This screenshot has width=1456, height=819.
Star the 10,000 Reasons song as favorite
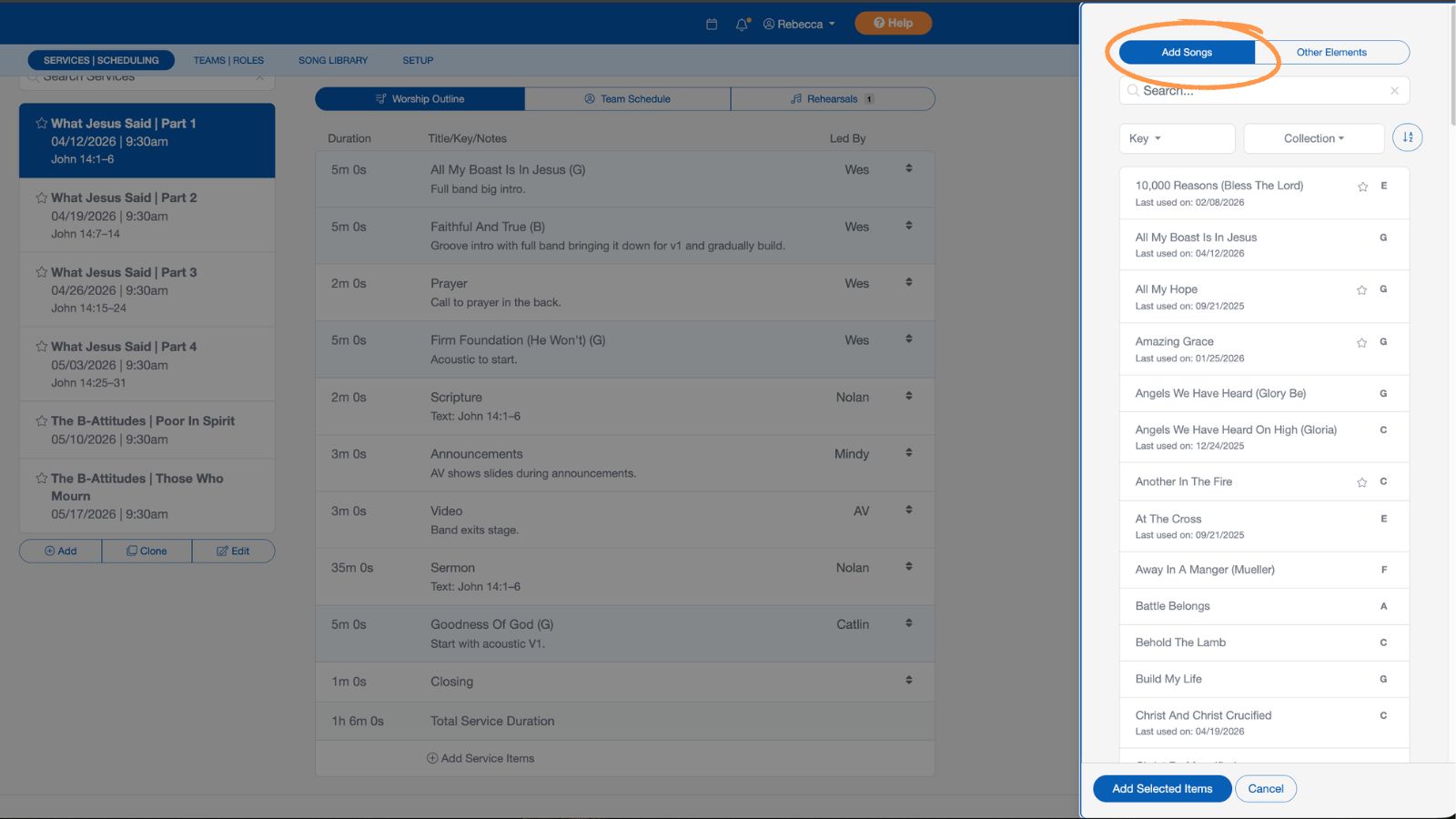click(1362, 187)
